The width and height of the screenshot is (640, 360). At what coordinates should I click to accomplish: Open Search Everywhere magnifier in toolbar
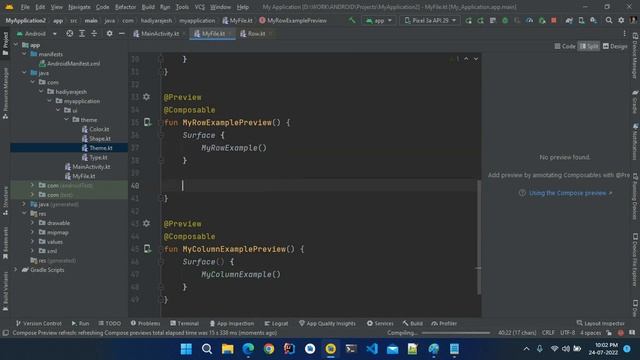pyautogui.click(x=609, y=20)
